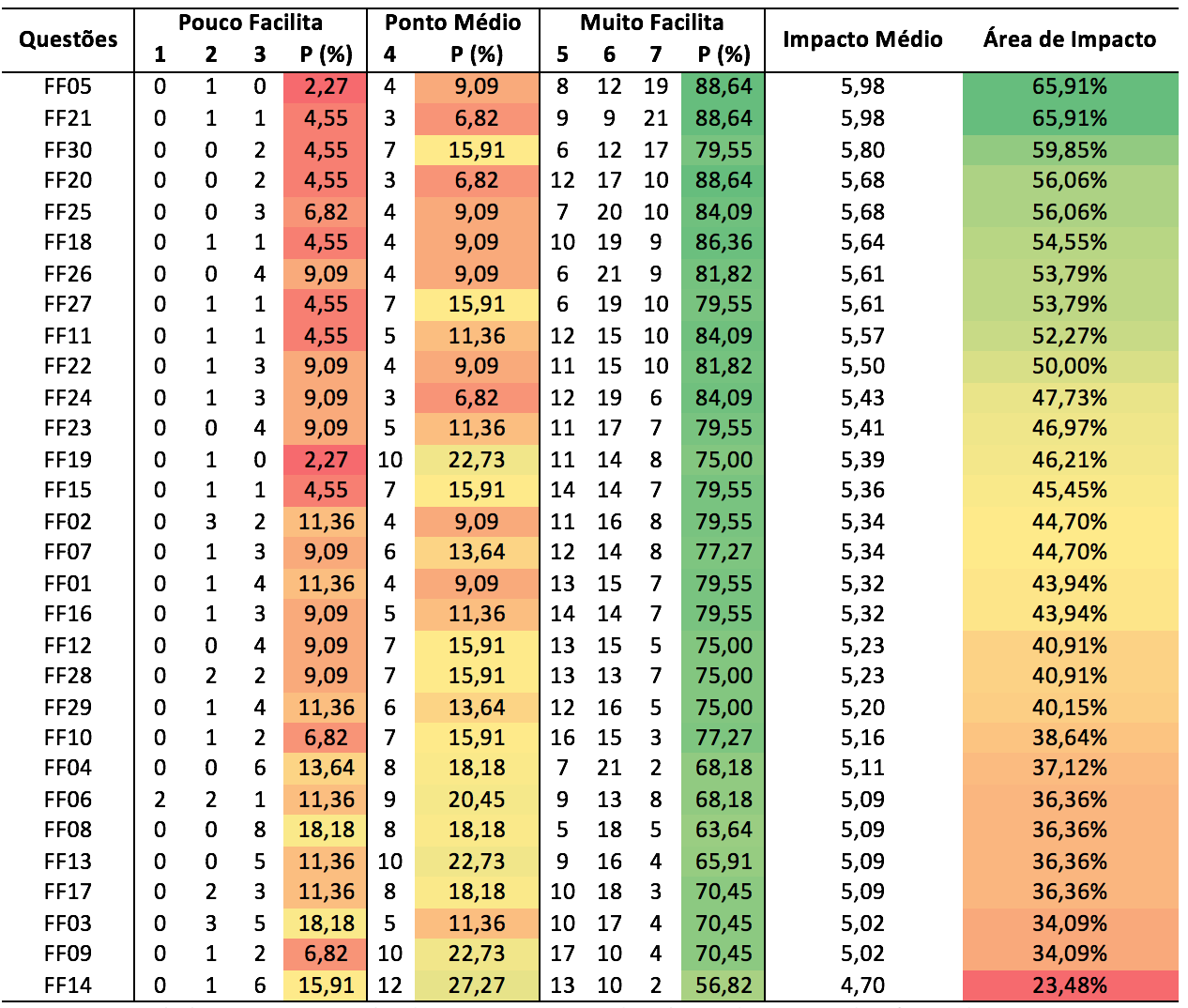Select the Questões column header
1188x1008 pixels.
68,39
